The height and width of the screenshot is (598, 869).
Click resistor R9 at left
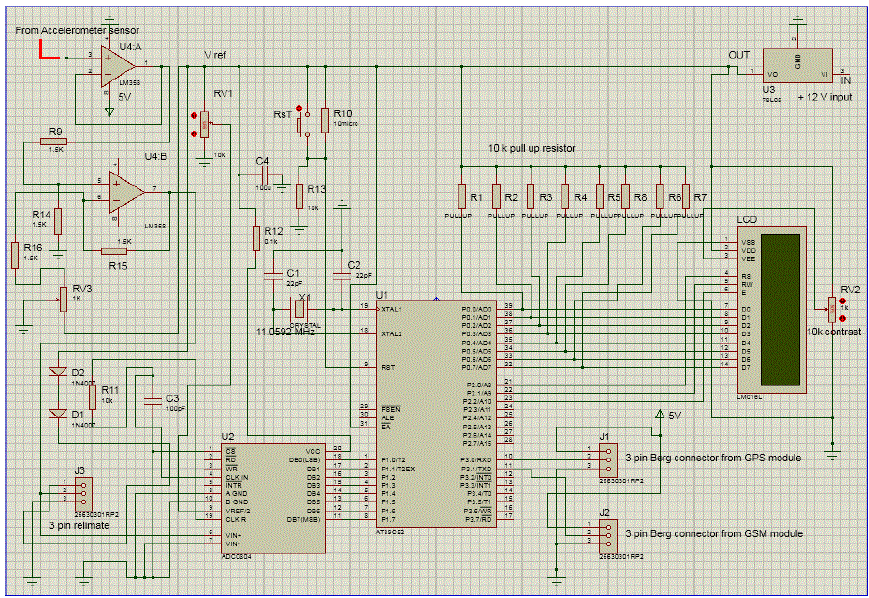(53, 142)
